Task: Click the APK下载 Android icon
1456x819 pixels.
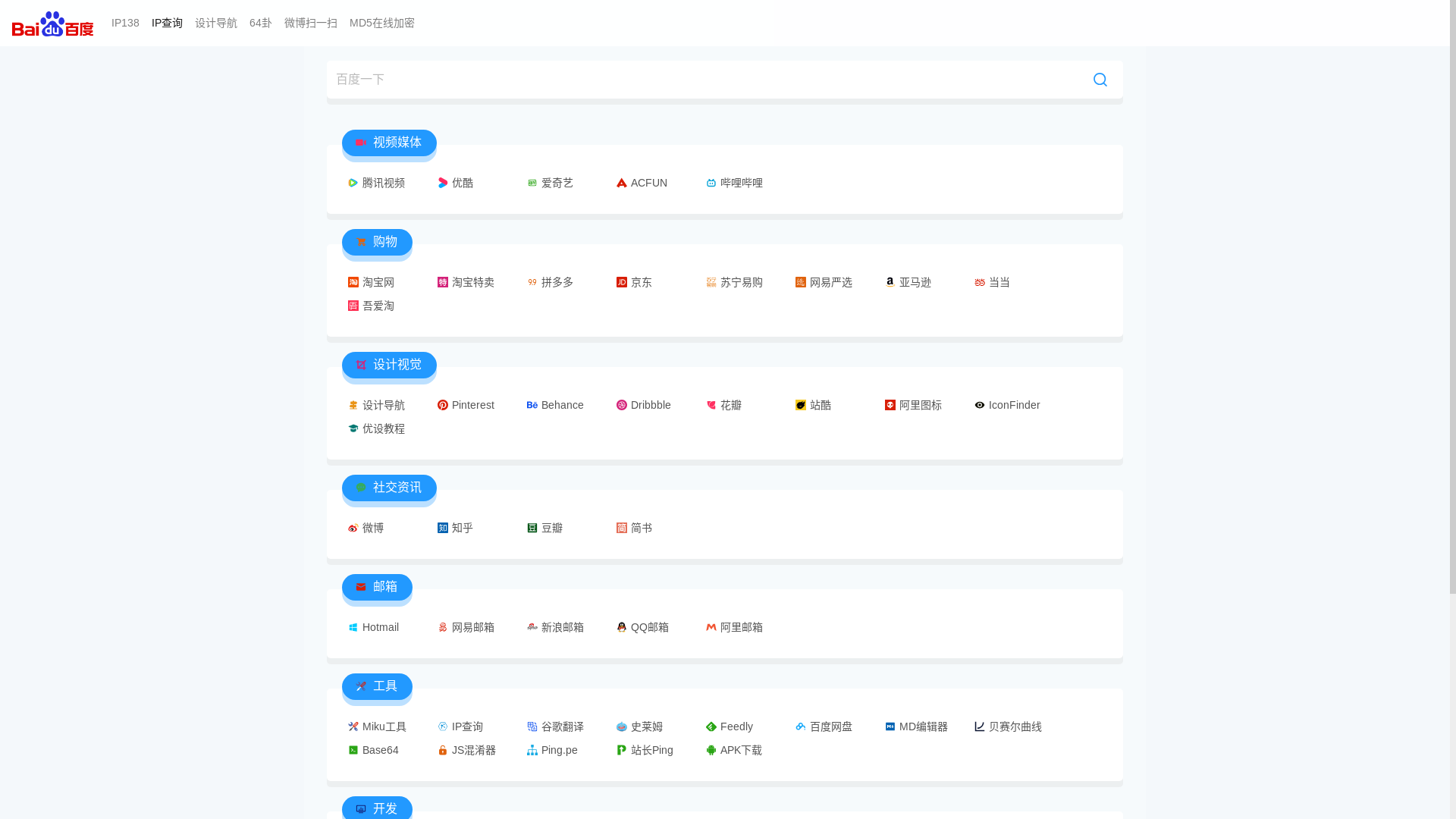Action: pos(711,750)
